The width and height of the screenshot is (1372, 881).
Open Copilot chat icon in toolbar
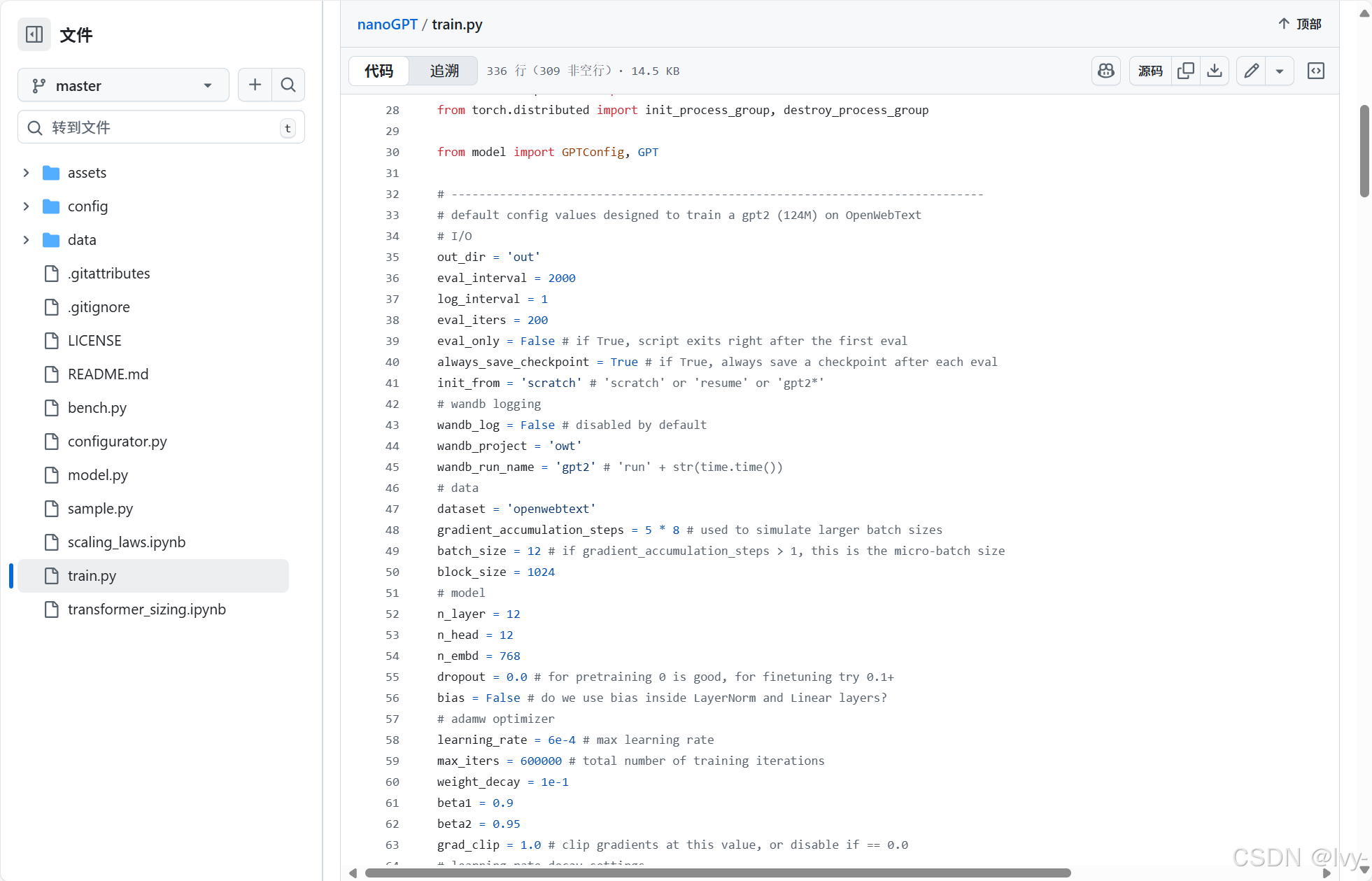click(1105, 71)
